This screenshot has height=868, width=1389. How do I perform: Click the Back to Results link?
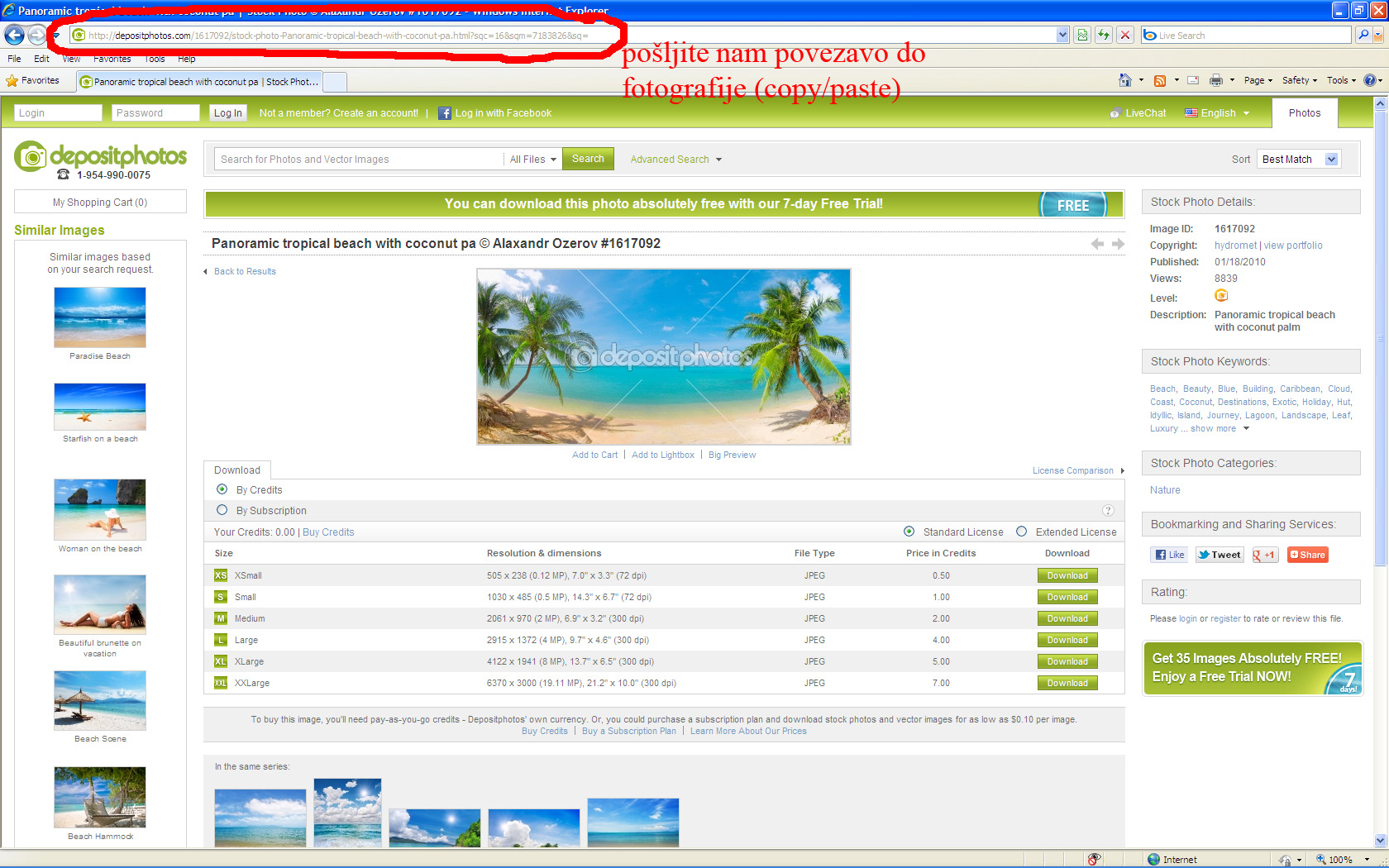245,271
